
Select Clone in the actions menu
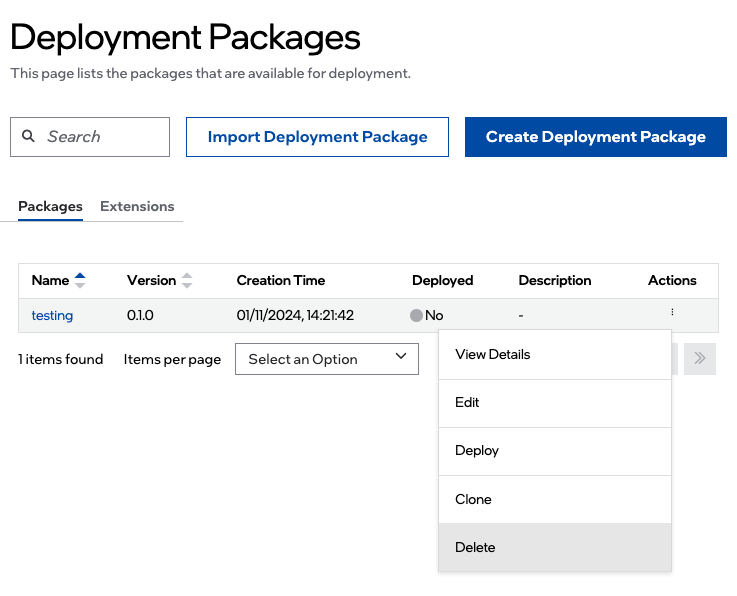tap(555, 500)
